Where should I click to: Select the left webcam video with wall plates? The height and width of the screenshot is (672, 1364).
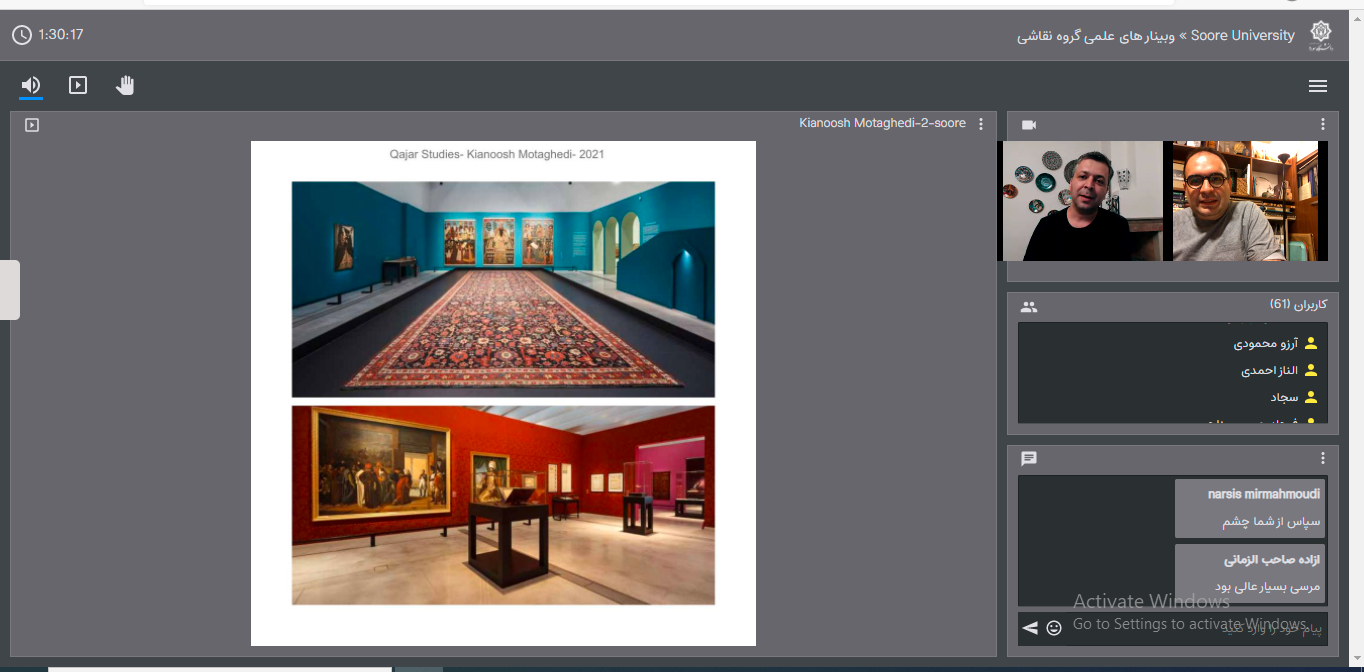click(x=1082, y=201)
